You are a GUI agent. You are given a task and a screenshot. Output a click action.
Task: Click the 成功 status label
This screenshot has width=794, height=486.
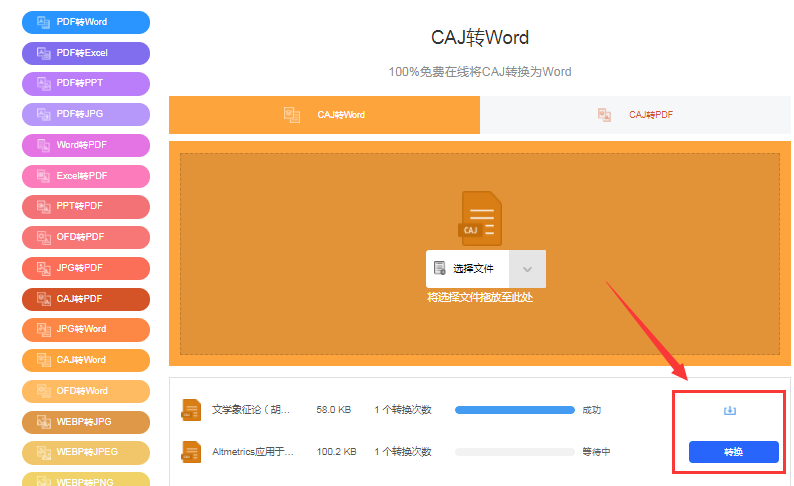[x=591, y=410]
